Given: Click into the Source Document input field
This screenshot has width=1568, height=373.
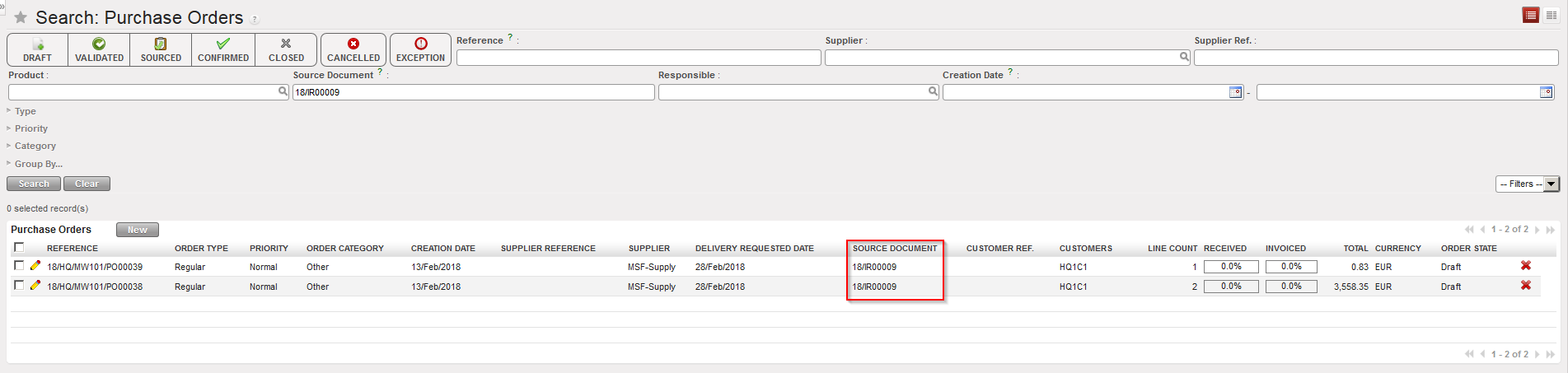Looking at the screenshot, I should coord(473,92).
